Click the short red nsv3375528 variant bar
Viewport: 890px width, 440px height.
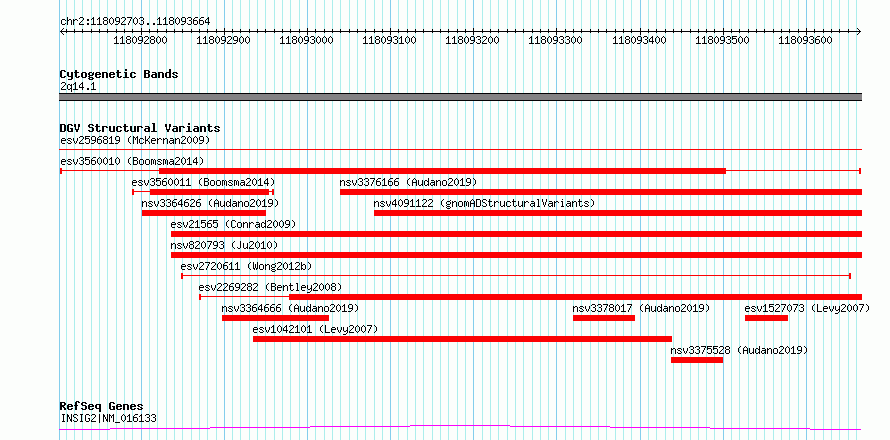[x=697, y=360]
